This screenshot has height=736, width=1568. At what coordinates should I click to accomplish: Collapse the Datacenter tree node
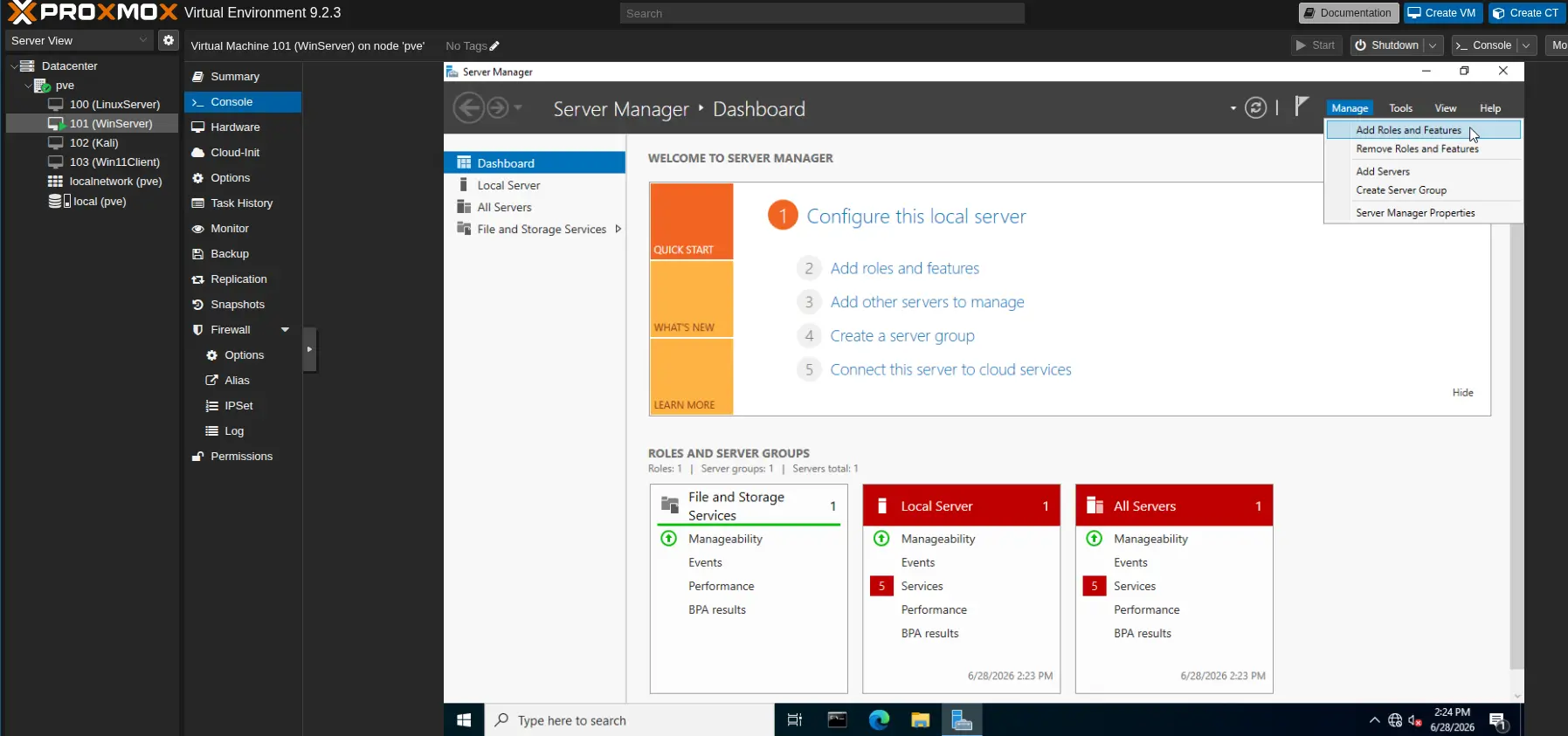click(x=14, y=65)
